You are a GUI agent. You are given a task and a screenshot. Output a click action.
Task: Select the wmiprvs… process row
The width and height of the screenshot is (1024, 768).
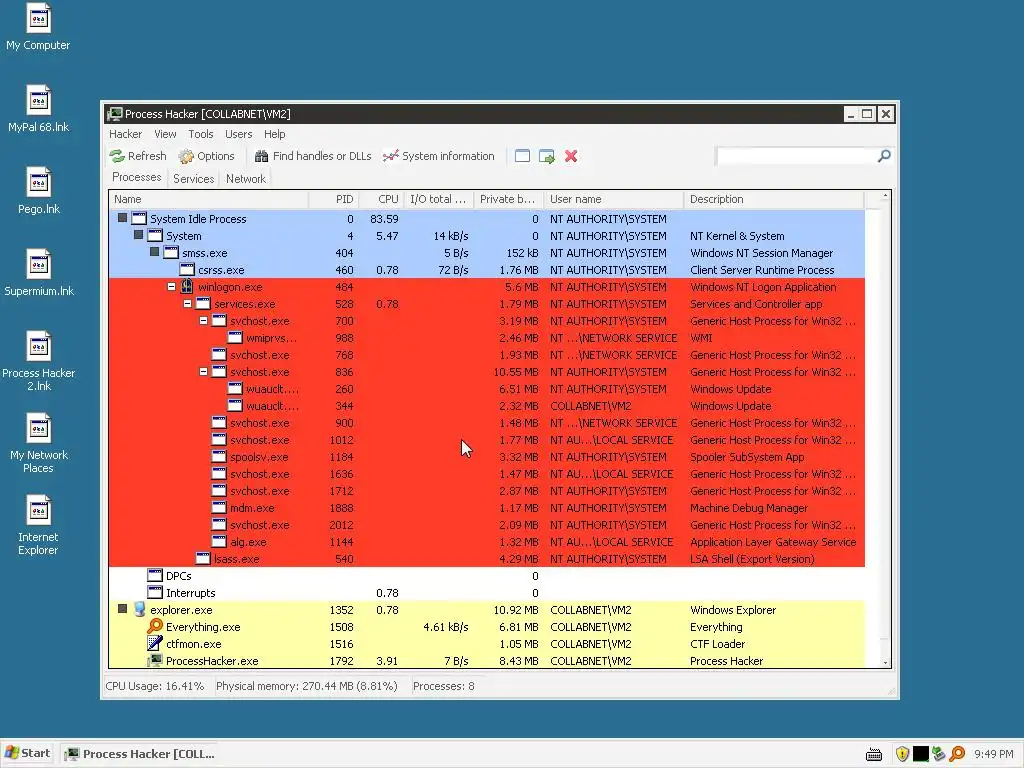coord(487,338)
